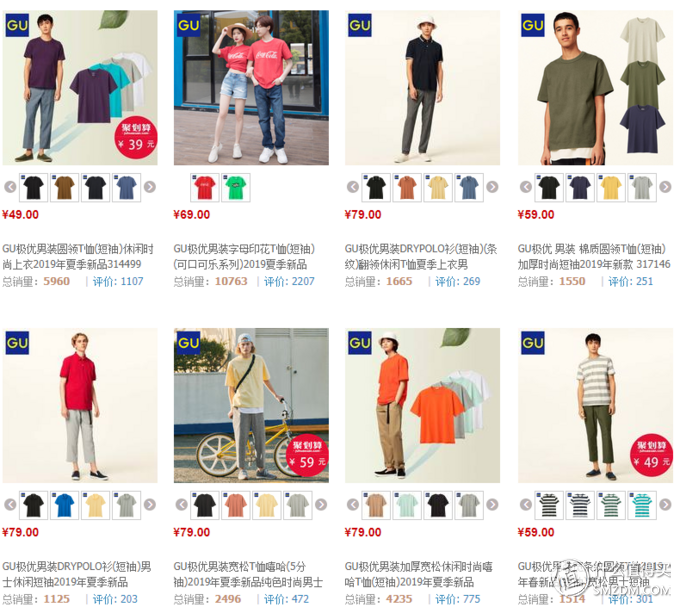Open reviews link showing 评价: 775
The width and height of the screenshot is (680, 607).
(458, 599)
